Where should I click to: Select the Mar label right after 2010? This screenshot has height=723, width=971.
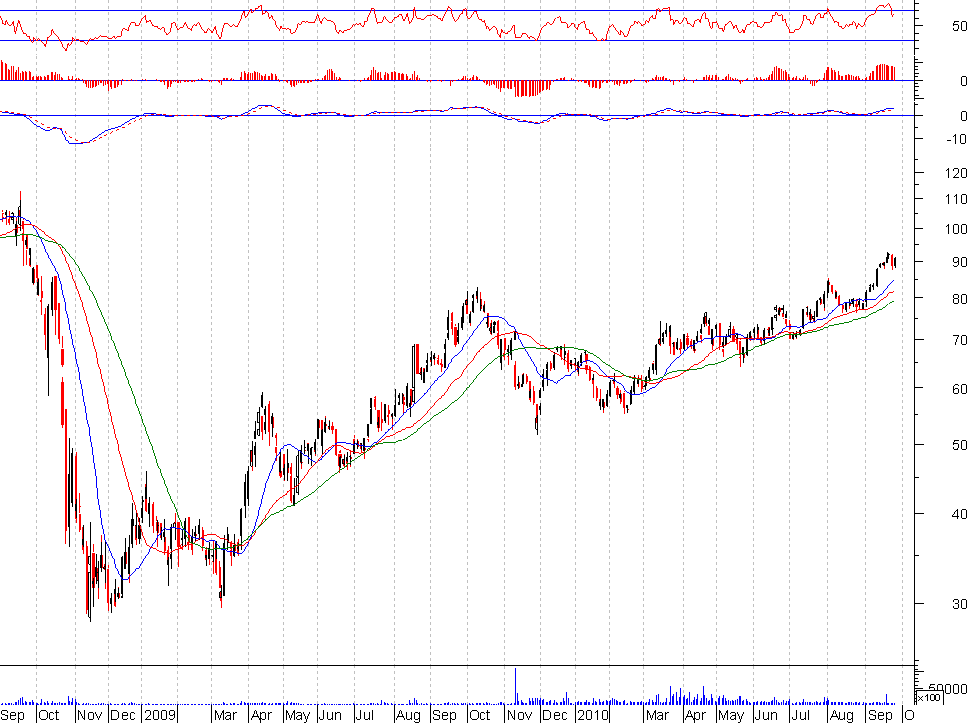click(657, 715)
